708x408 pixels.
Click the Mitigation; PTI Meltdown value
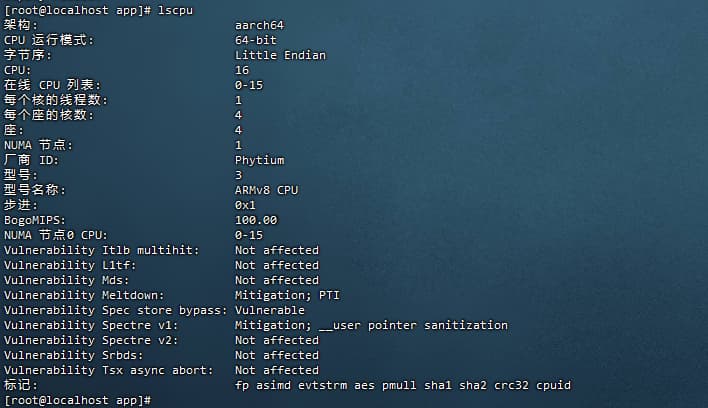pos(287,295)
